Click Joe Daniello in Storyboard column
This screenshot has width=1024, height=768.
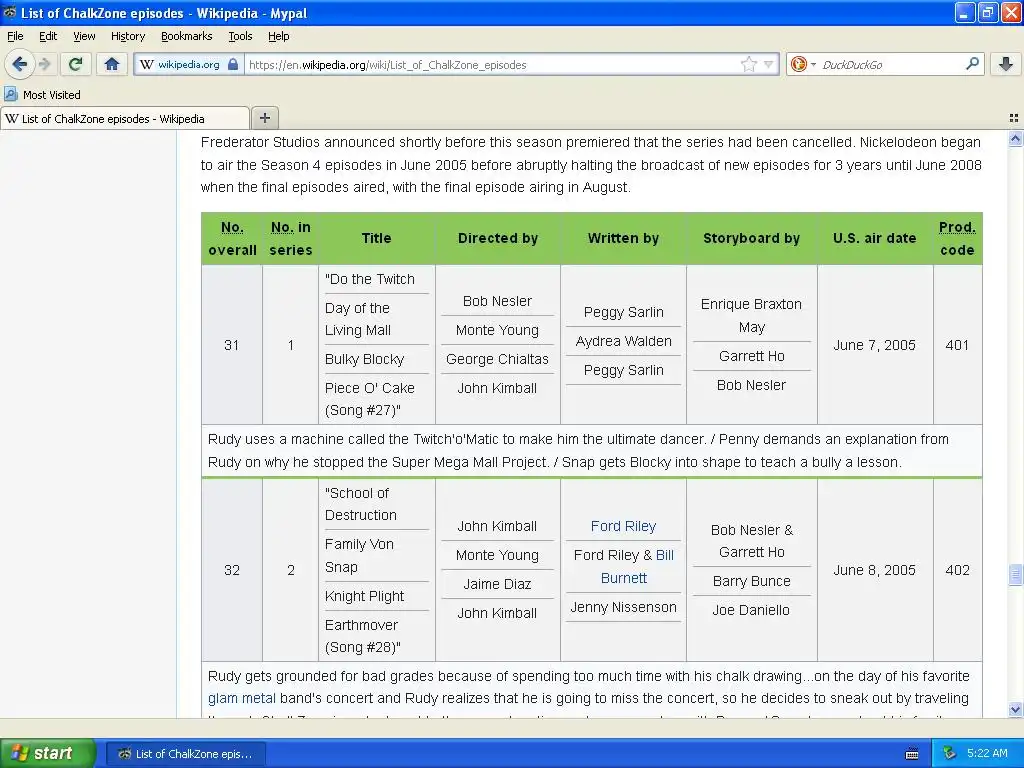751,610
